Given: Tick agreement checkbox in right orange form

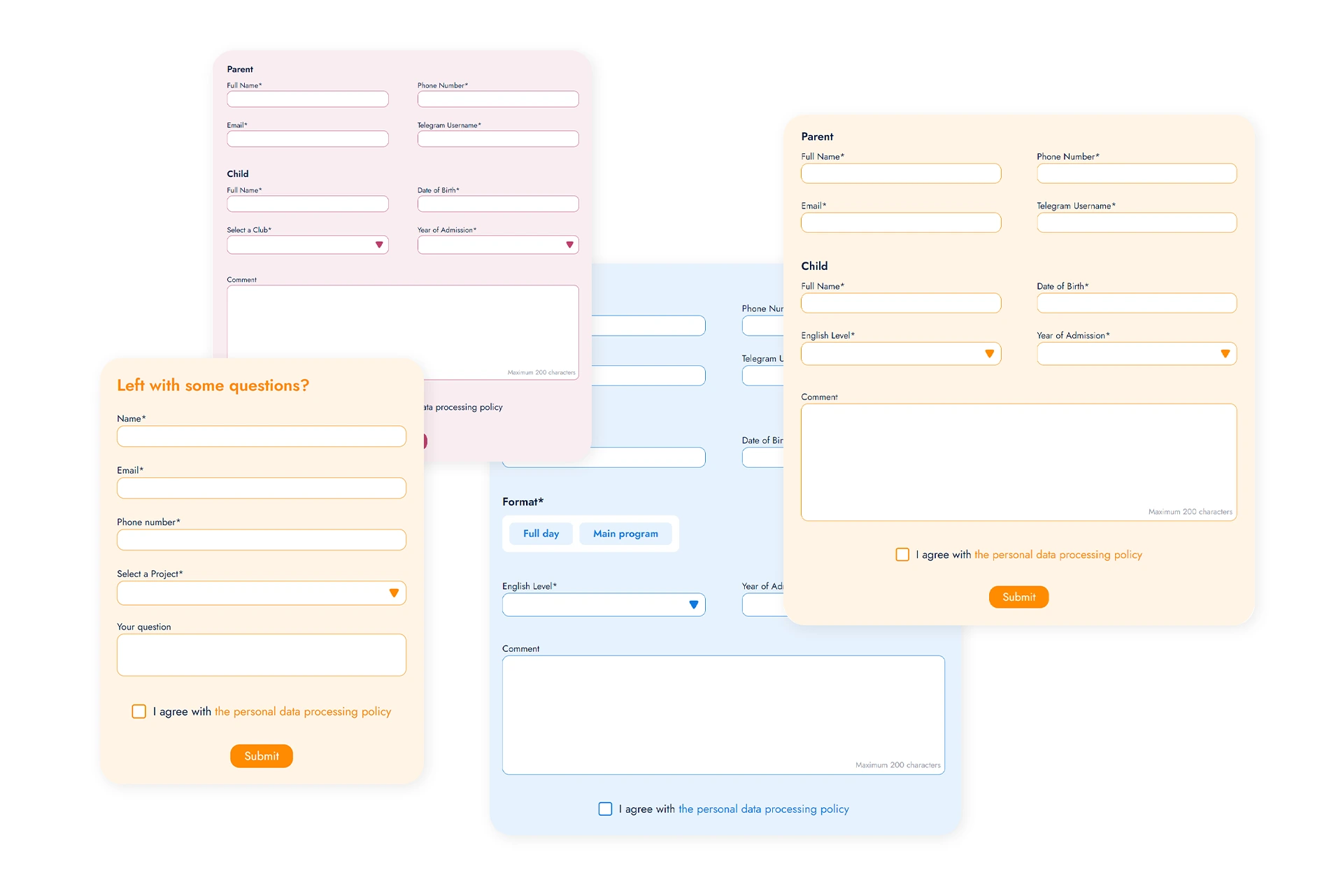Looking at the screenshot, I should coord(902,555).
